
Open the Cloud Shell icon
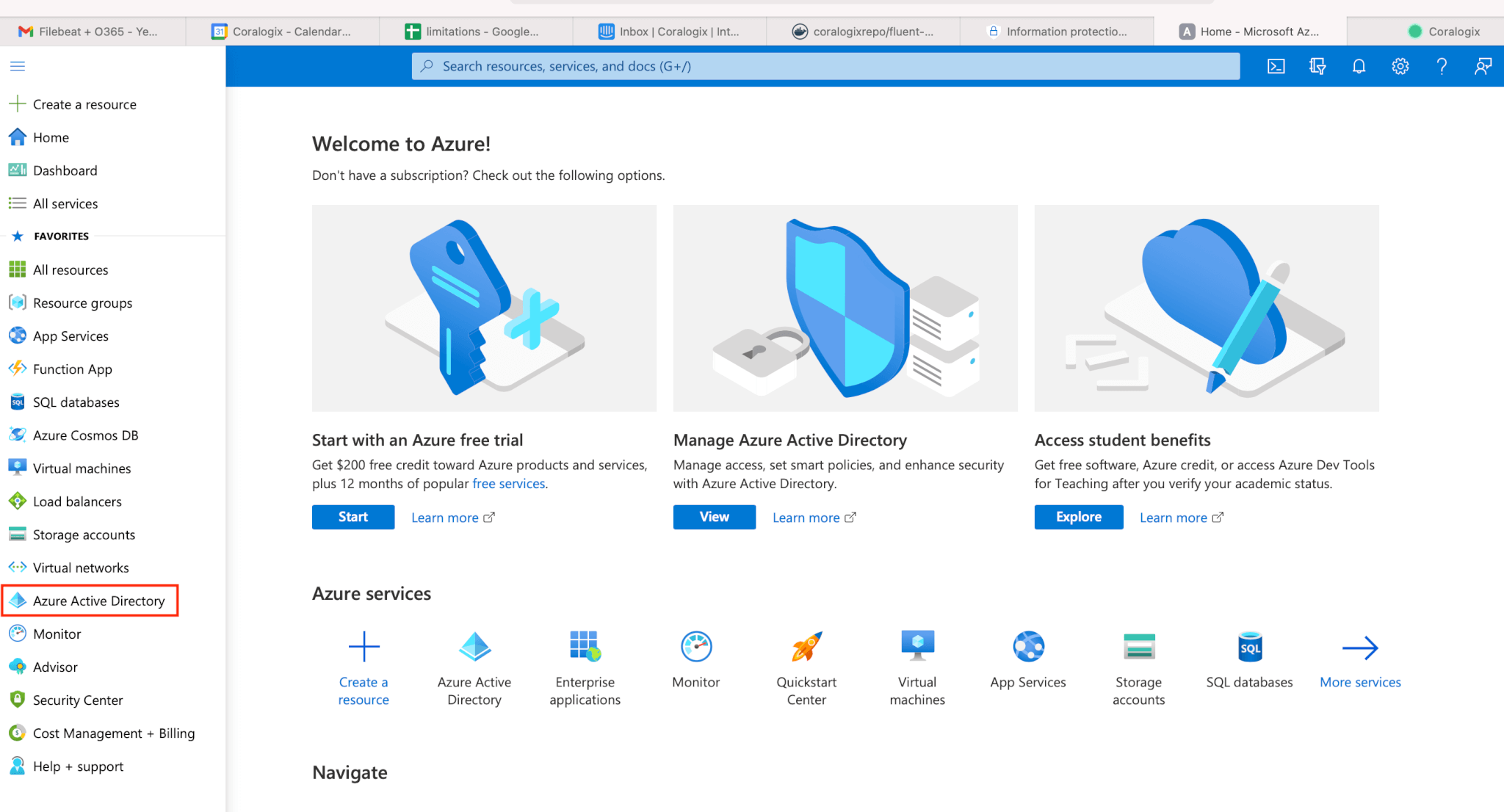(1276, 66)
